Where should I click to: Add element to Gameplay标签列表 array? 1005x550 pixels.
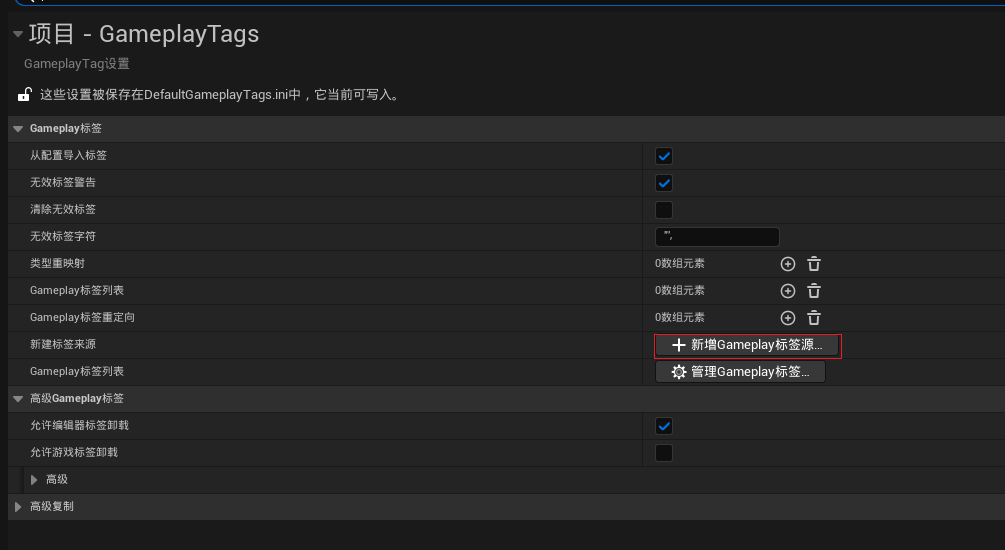click(x=788, y=291)
